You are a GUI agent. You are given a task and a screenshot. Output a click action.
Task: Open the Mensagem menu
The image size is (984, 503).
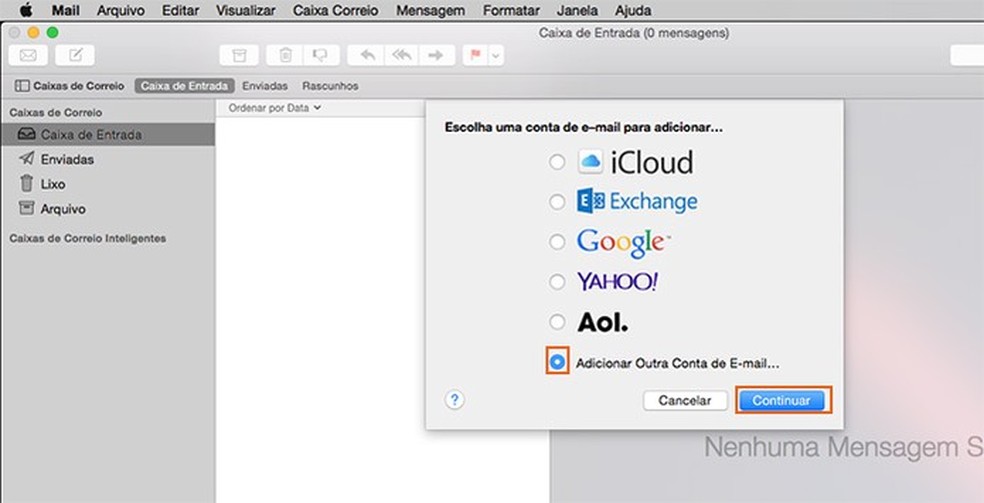pos(430,11)
